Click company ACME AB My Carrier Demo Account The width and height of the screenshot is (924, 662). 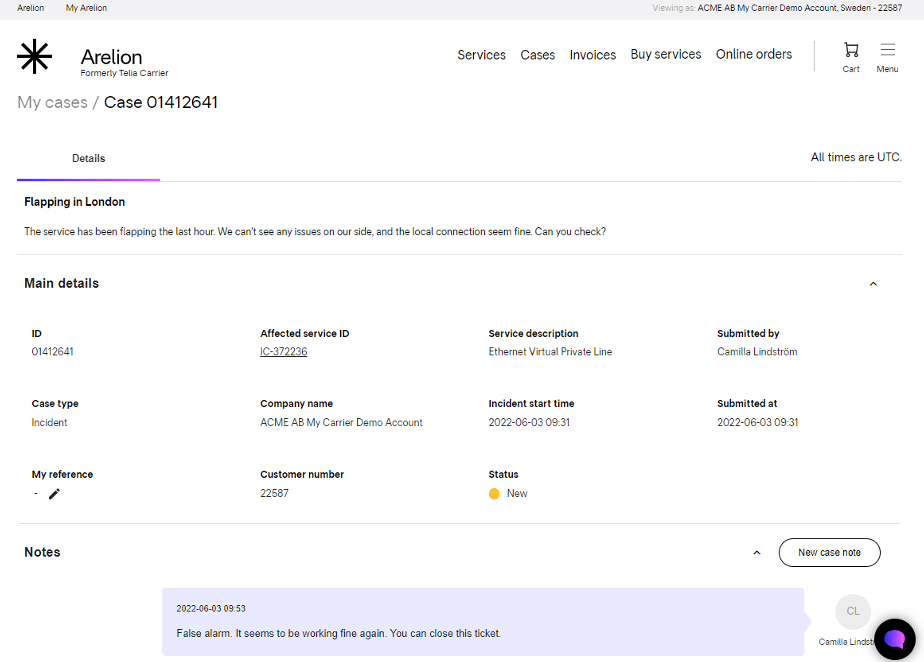[341, 422]
